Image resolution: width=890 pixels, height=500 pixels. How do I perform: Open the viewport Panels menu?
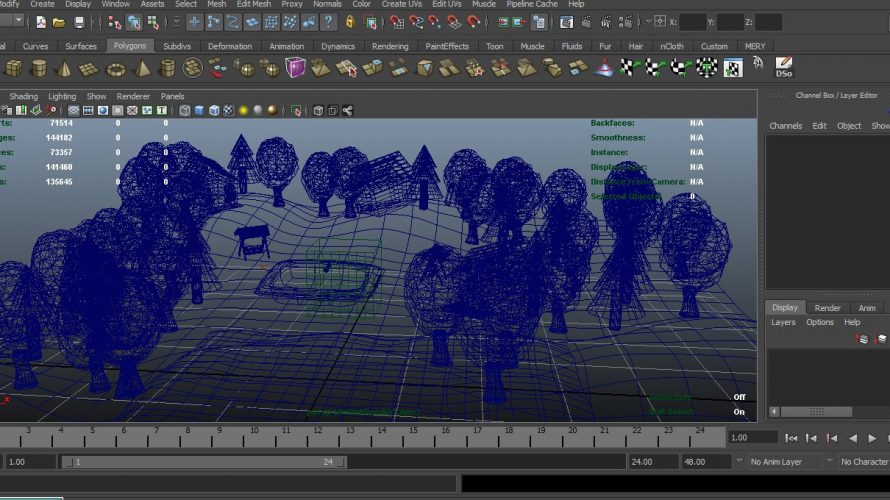coord(172,96)
